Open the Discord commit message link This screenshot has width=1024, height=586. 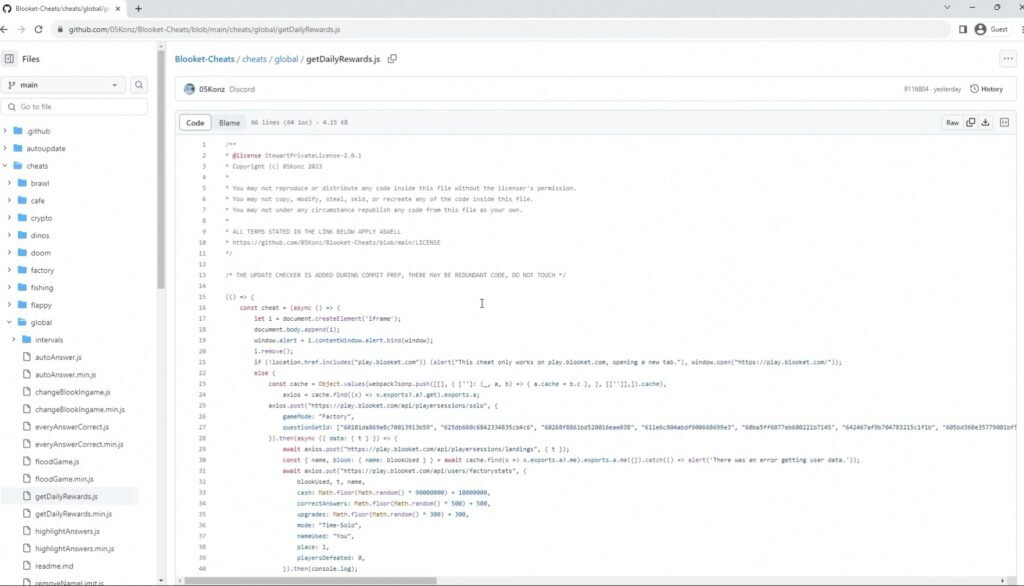tap(242, 89)
